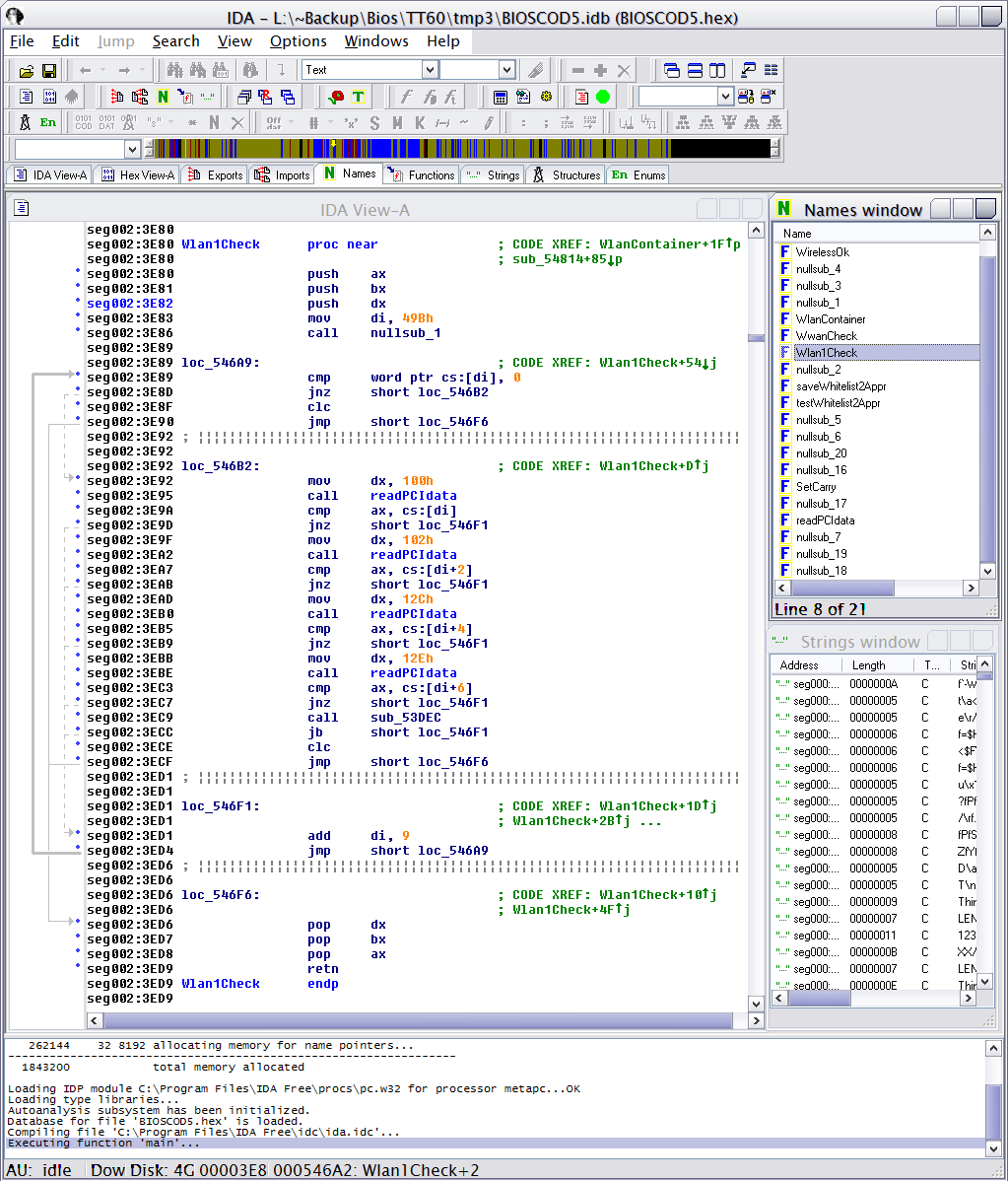Image resolution: width=1008 pixels, height=1181 pixels.
Task: Switch to the Functions tab
Action: (x=421, y=174)
